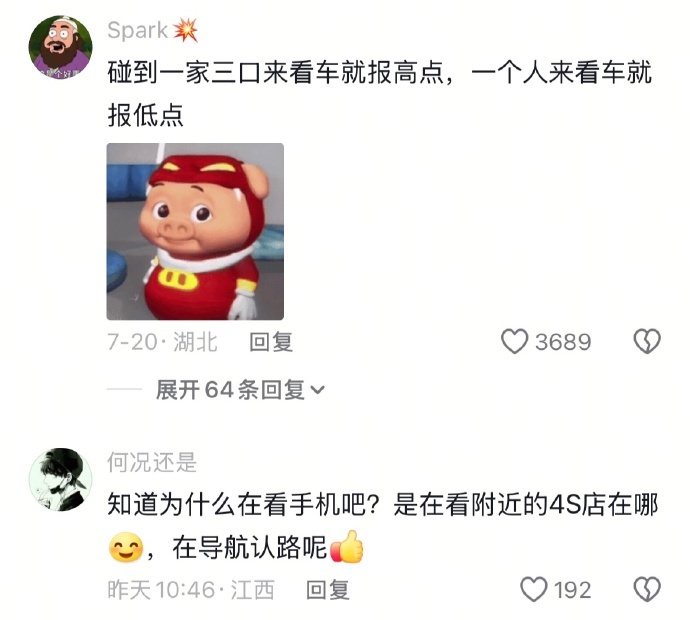Image resolution: width=690 pixels, height=620 pixels.
Task: Reply to Spark's comment via 回复
Action: [x=271, y=342]
